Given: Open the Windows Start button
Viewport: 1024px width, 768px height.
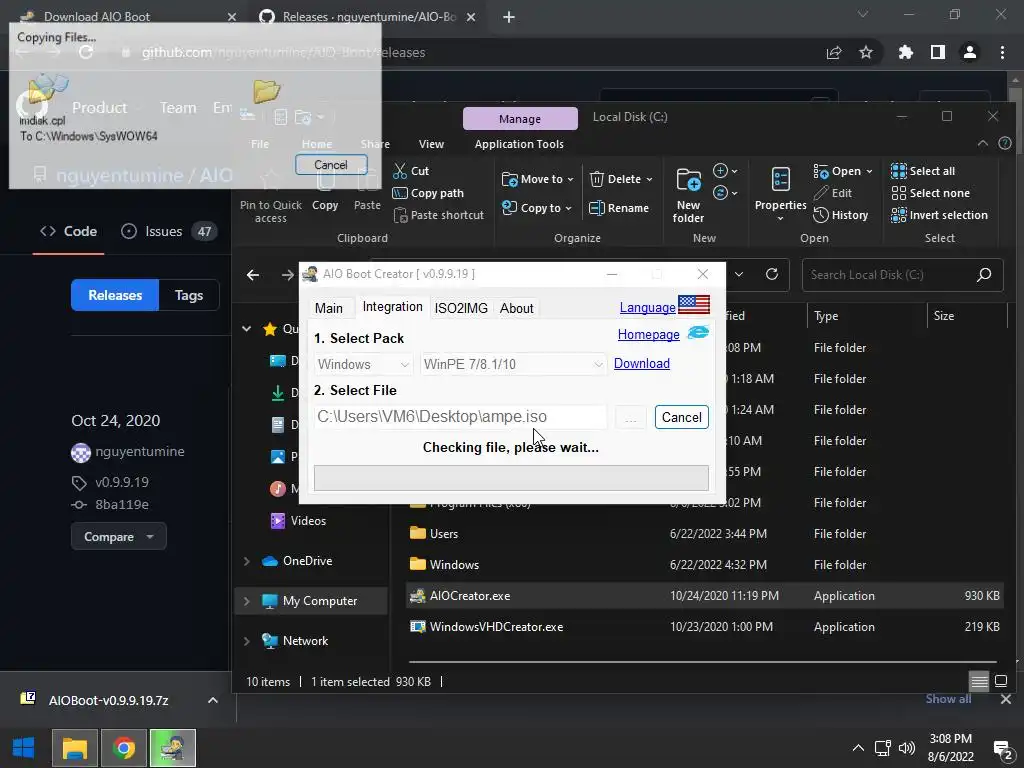Looking at the screenshot, I should click(24, 748).
